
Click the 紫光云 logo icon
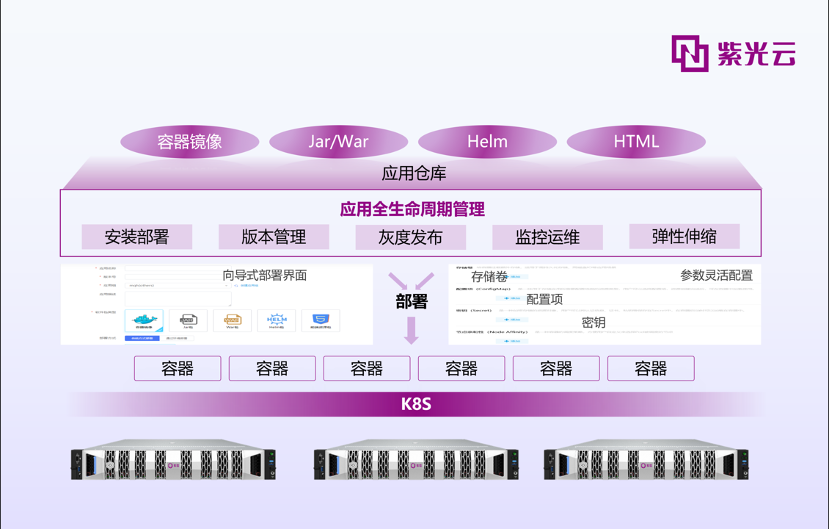pos(689,54)
